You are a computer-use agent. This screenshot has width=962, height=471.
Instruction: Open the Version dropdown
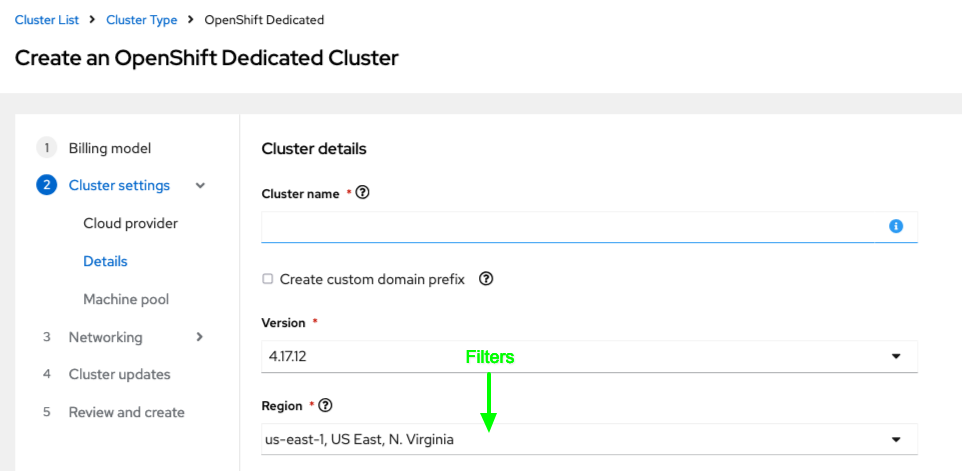pos(589,356)
